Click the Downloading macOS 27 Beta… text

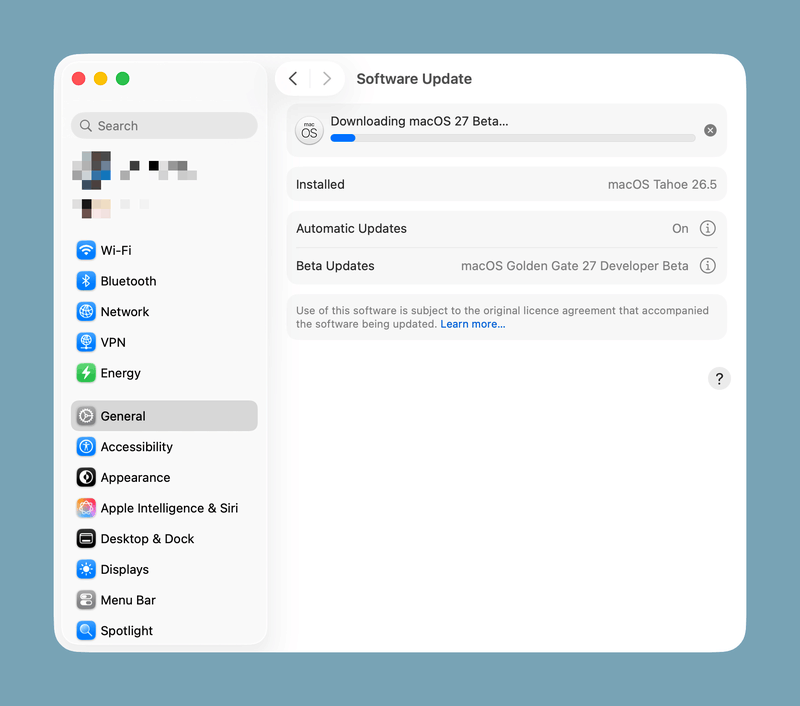(x=419, y=121)
